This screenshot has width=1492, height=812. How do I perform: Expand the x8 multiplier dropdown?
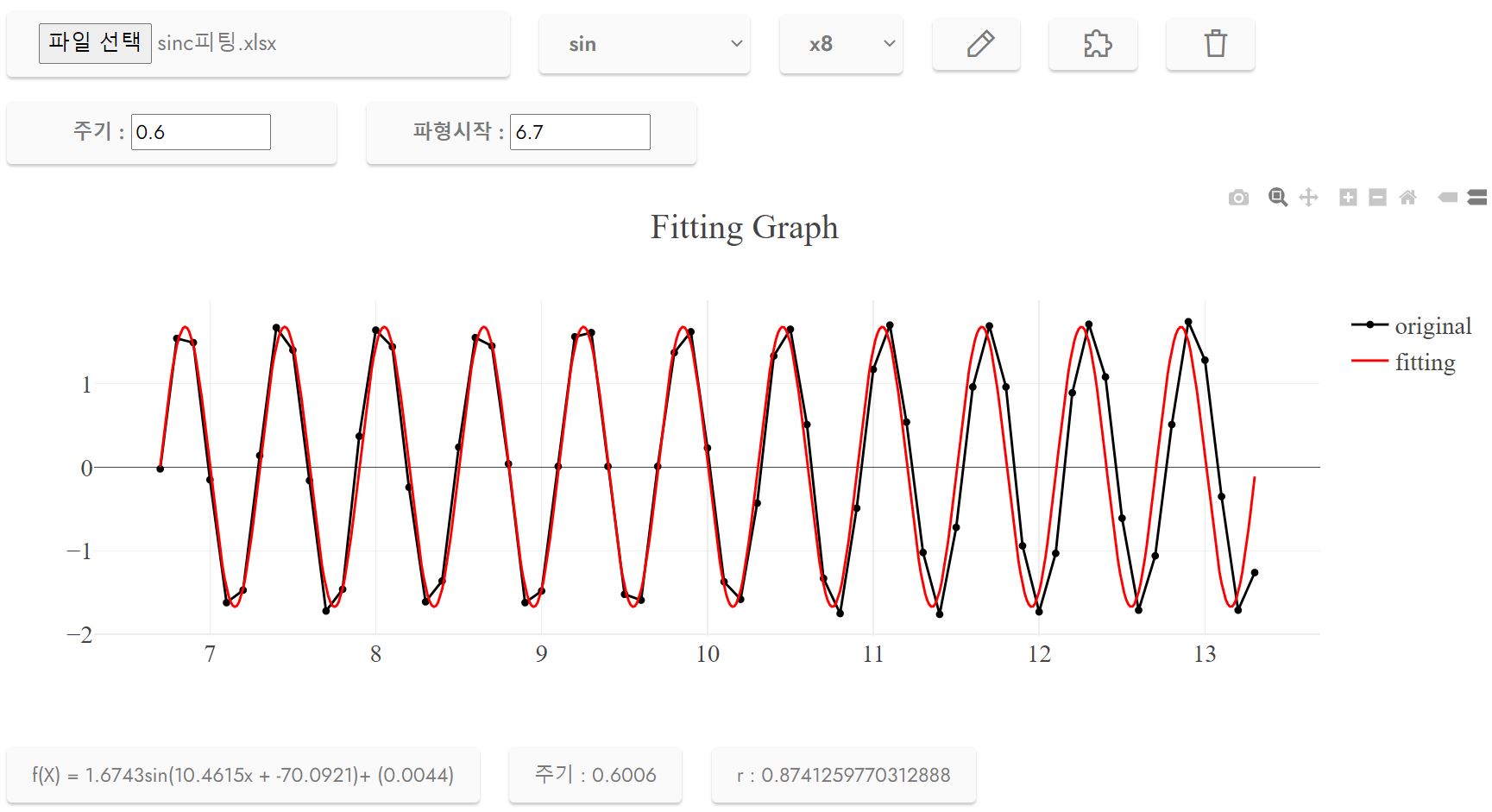click(840, 44)
